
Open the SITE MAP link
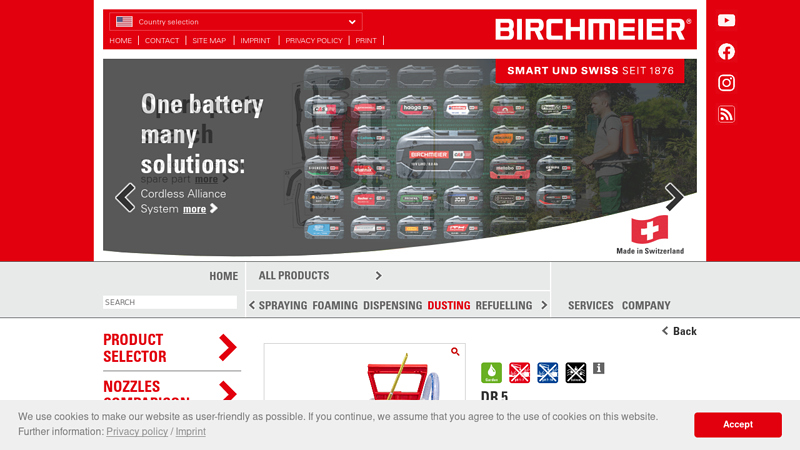tap(209, 40)
